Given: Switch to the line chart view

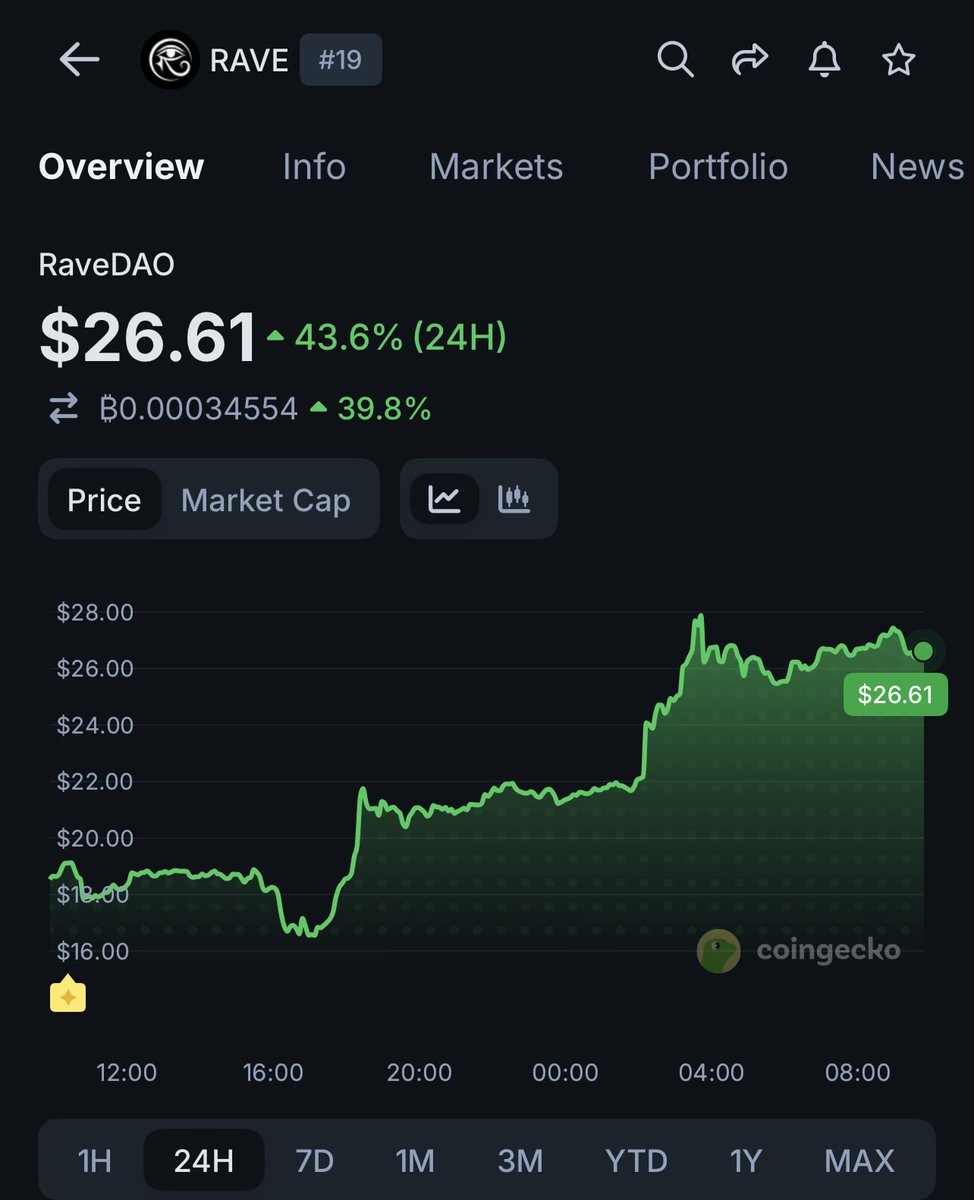Looking at the screenshot, I should click(444, 499).
